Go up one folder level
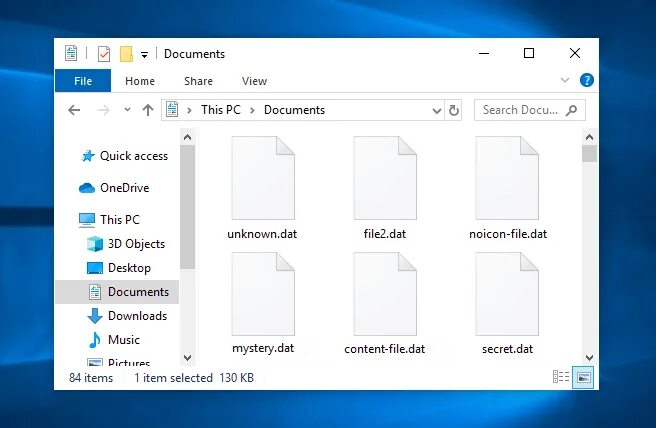 147,110
